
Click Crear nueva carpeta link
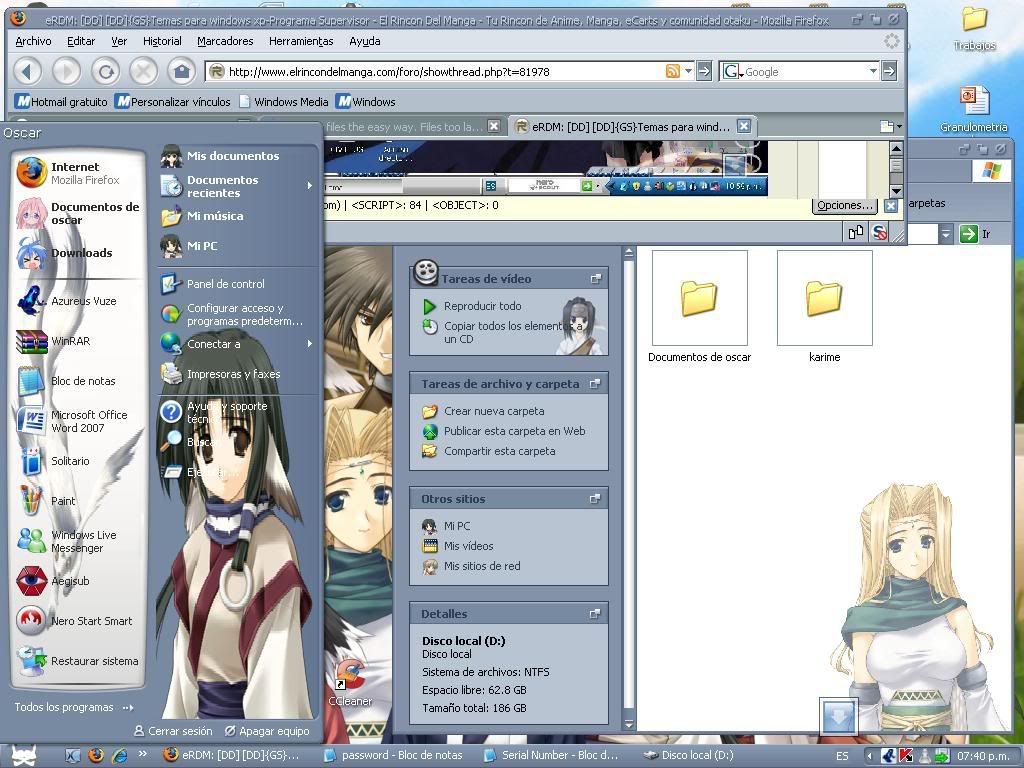[494, 411]
